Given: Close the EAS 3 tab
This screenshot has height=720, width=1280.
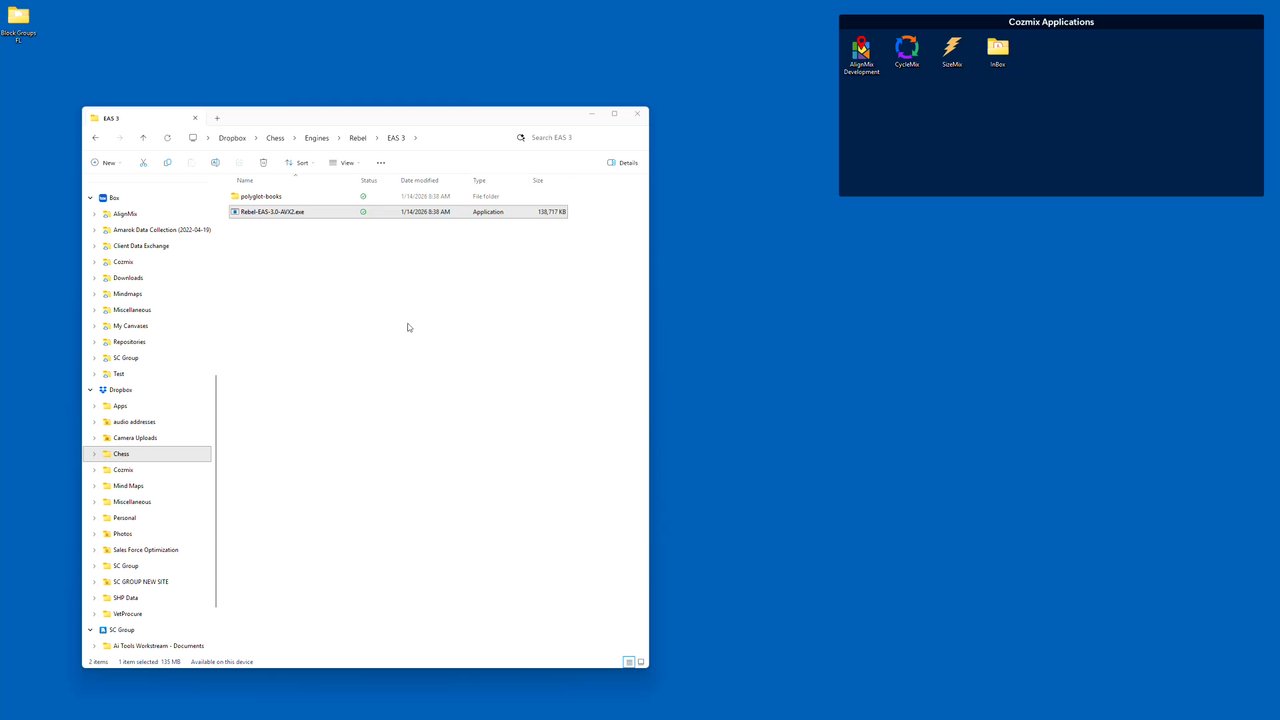Looking at the screenshot, I should click(x=195, y=118).
